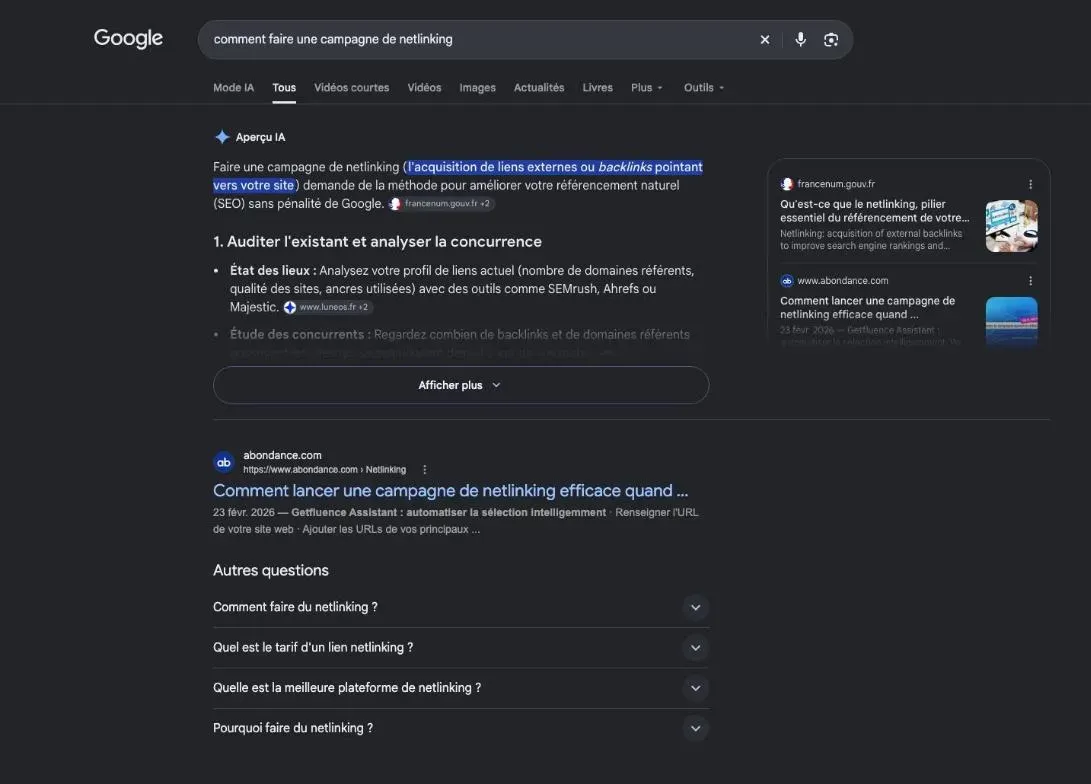The height and width of the screenshot is (784, 1091).
Task: Click the Autres questions heading
Action: (271, 570)
